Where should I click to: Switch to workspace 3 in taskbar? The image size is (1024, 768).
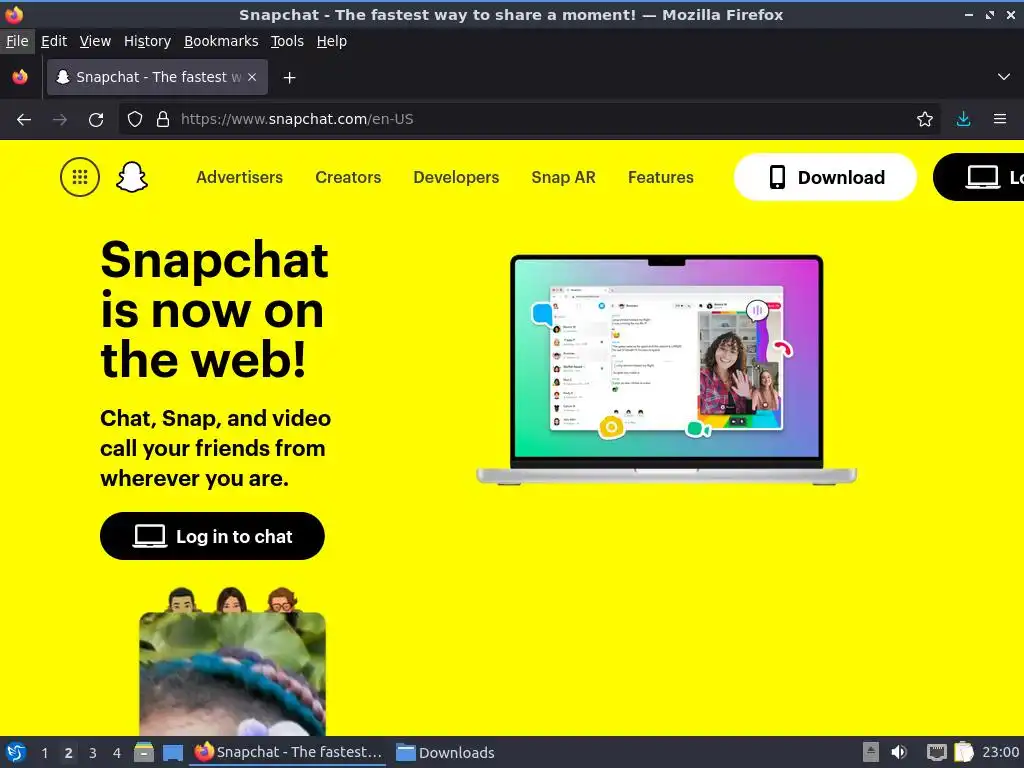click(x=93, y=753)
